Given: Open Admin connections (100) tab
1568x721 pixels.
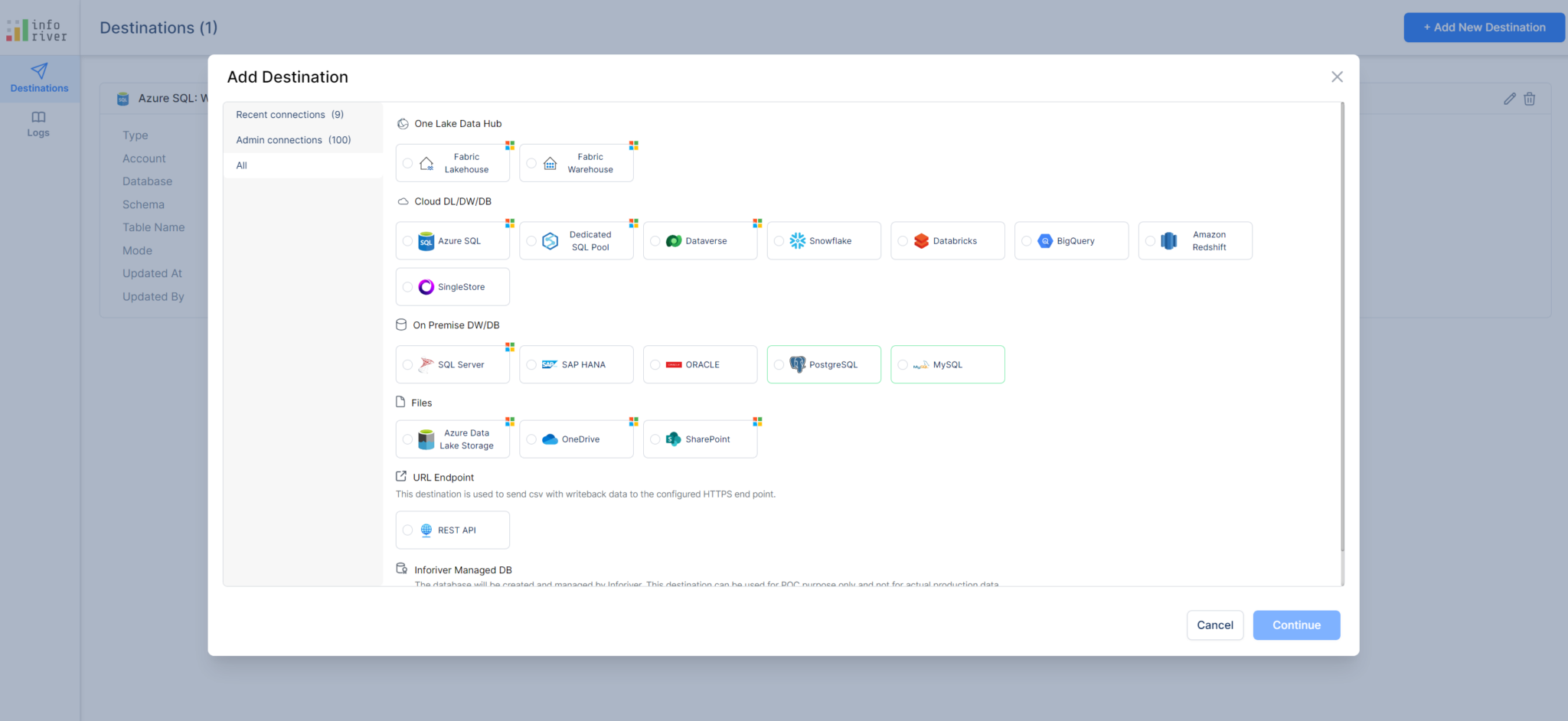Looking at the screenshot, I should 293,140.
